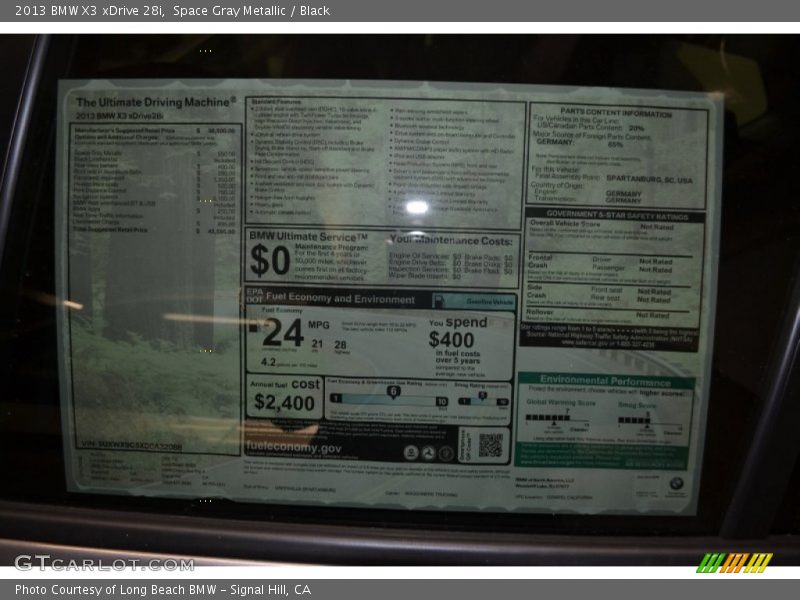Click the QR code on the fuel label

coord(489,445)
